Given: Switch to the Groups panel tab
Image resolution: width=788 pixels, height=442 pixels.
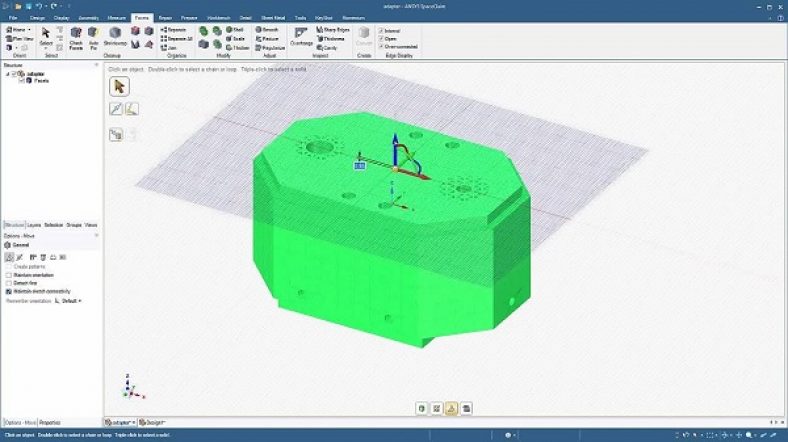Looking at the screenshot, I should coord(74,225).
